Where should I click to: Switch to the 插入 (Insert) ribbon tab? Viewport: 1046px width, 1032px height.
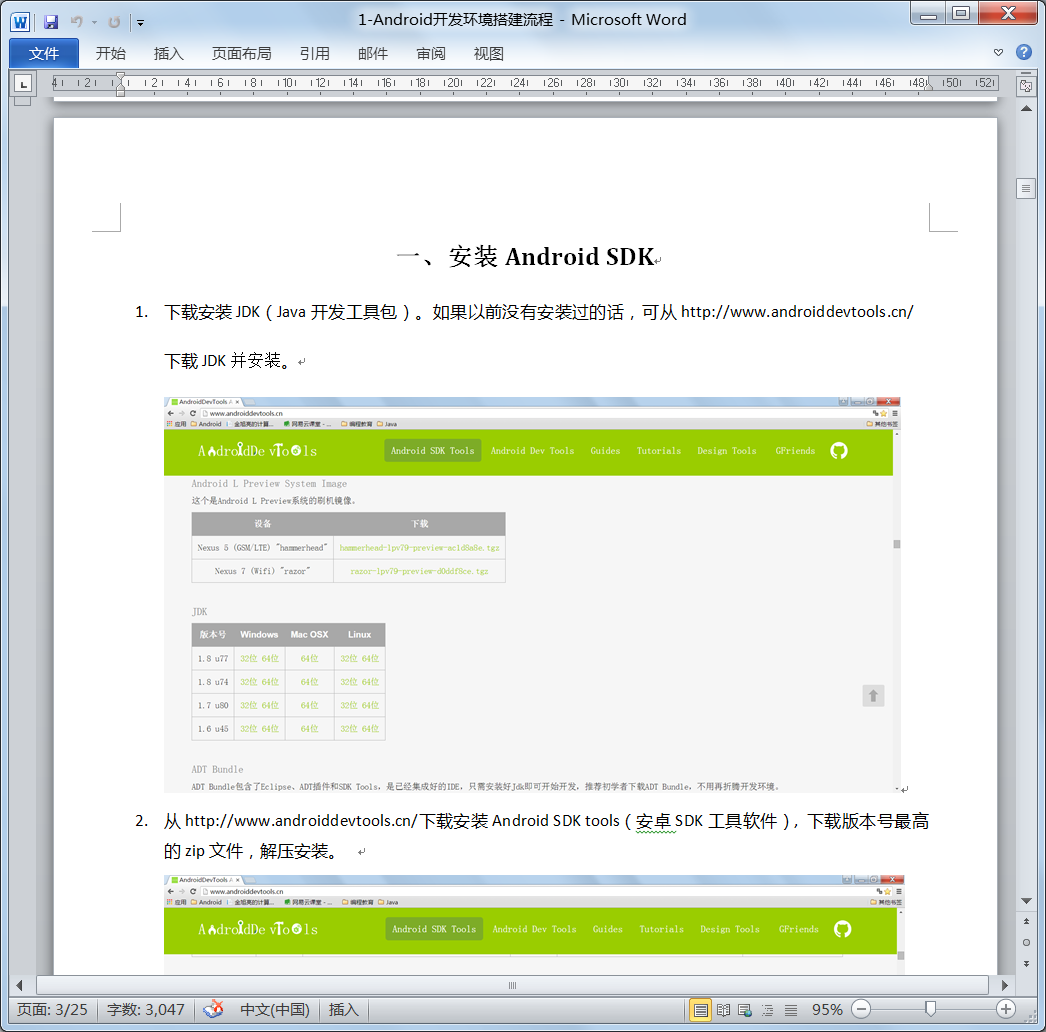point(168,53)
